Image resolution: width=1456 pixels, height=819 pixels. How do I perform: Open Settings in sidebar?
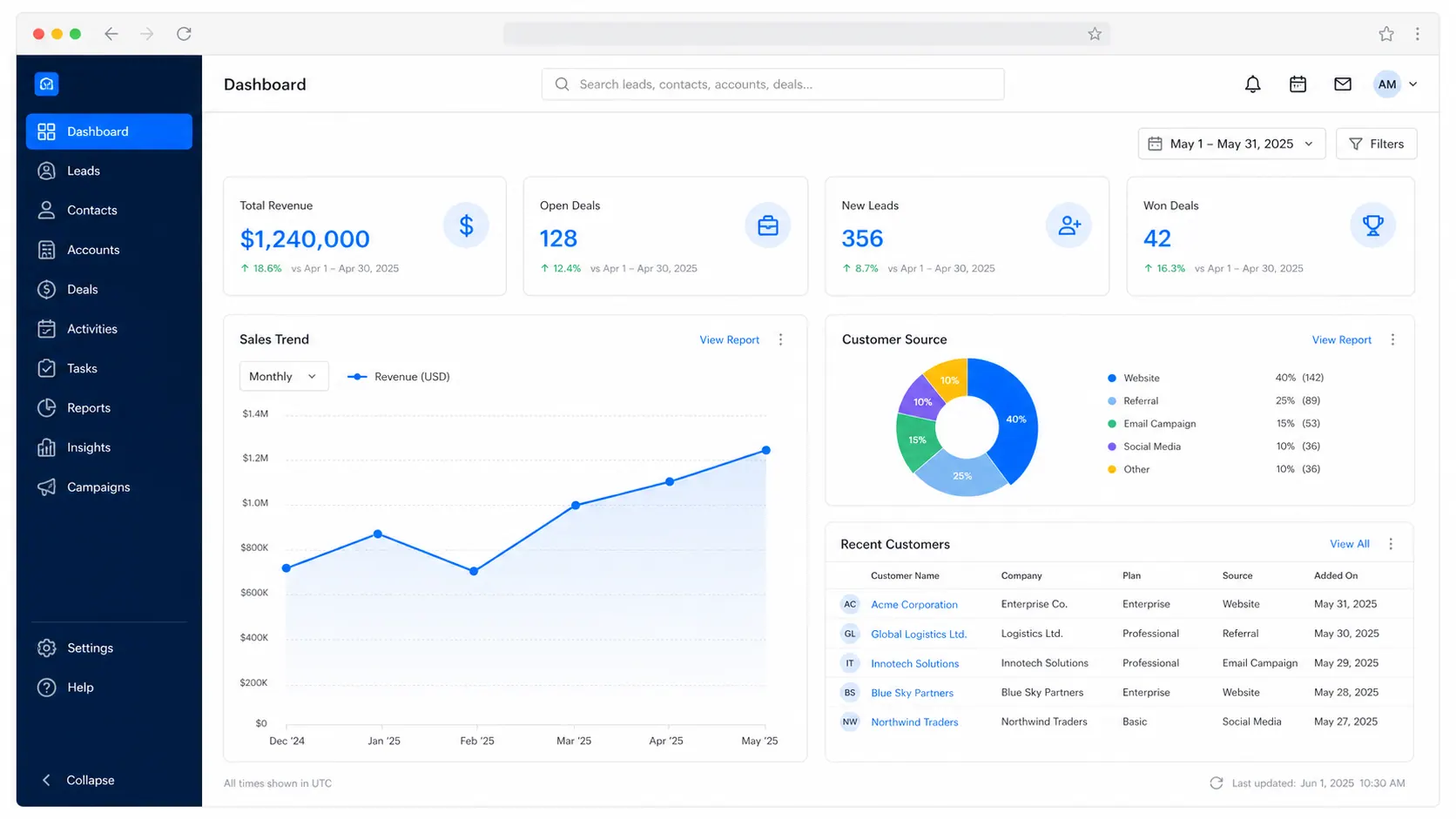point(109,648)
